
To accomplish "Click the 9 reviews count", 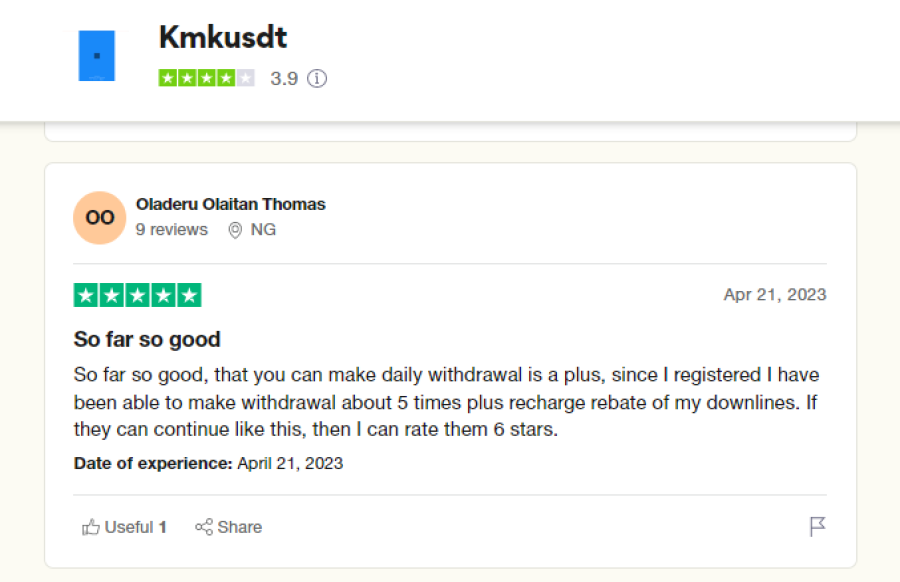I will tap(172, 230).
